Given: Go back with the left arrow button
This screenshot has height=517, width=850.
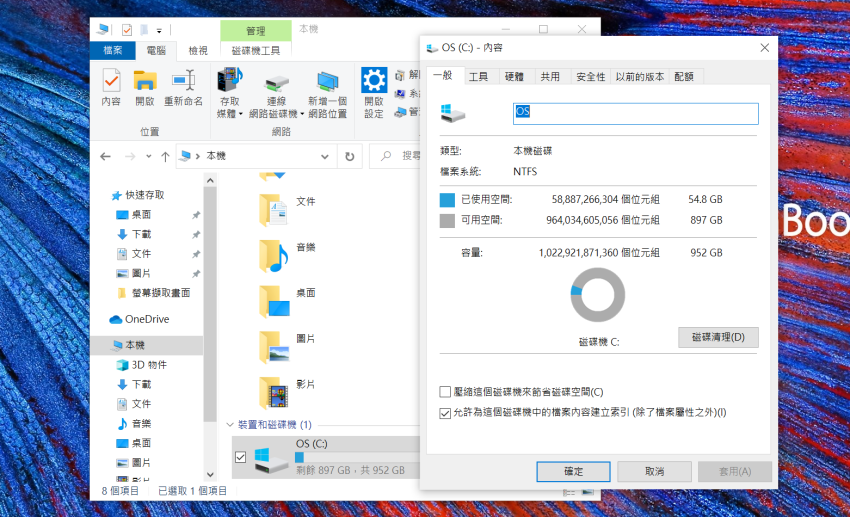Looking at the screenshot, I should (106, 157).
